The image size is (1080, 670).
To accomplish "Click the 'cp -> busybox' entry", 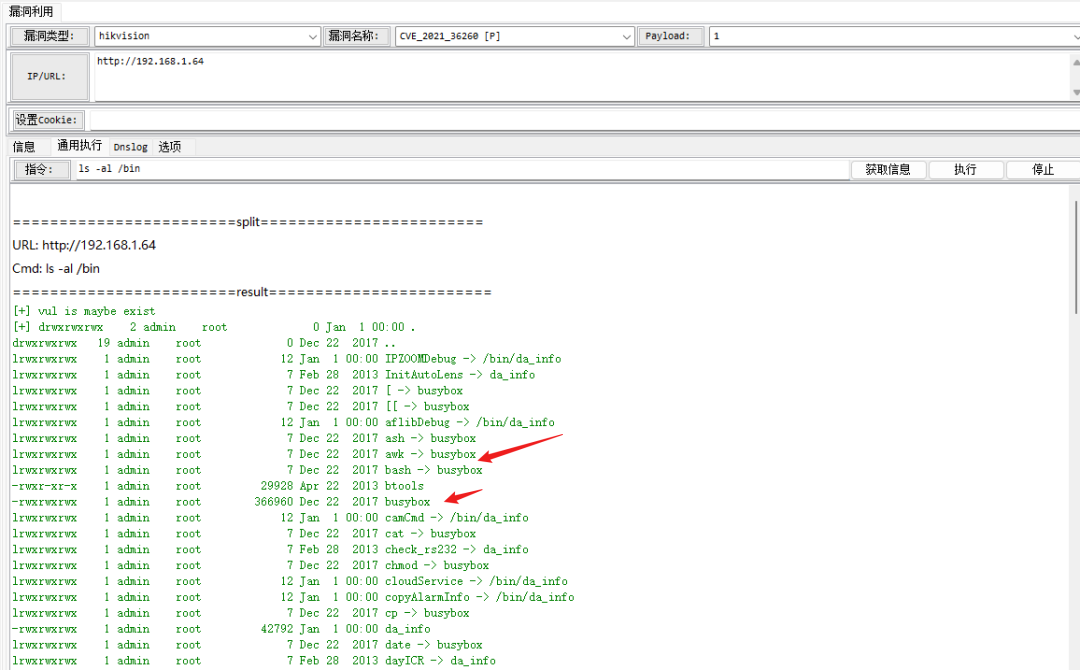I will click(426, 612).
